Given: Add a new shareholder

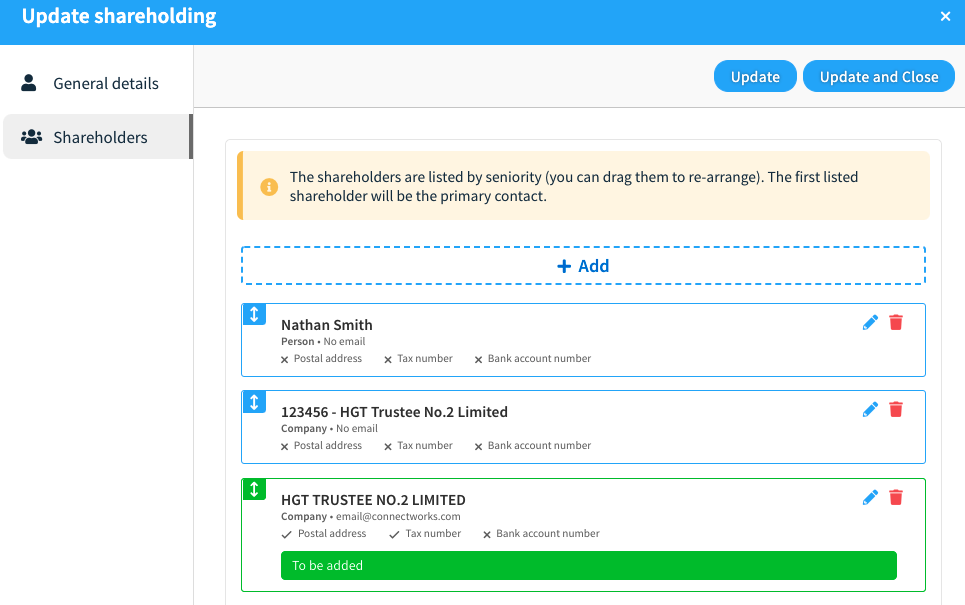Looking at the screenshot, I should coord(583,266).
